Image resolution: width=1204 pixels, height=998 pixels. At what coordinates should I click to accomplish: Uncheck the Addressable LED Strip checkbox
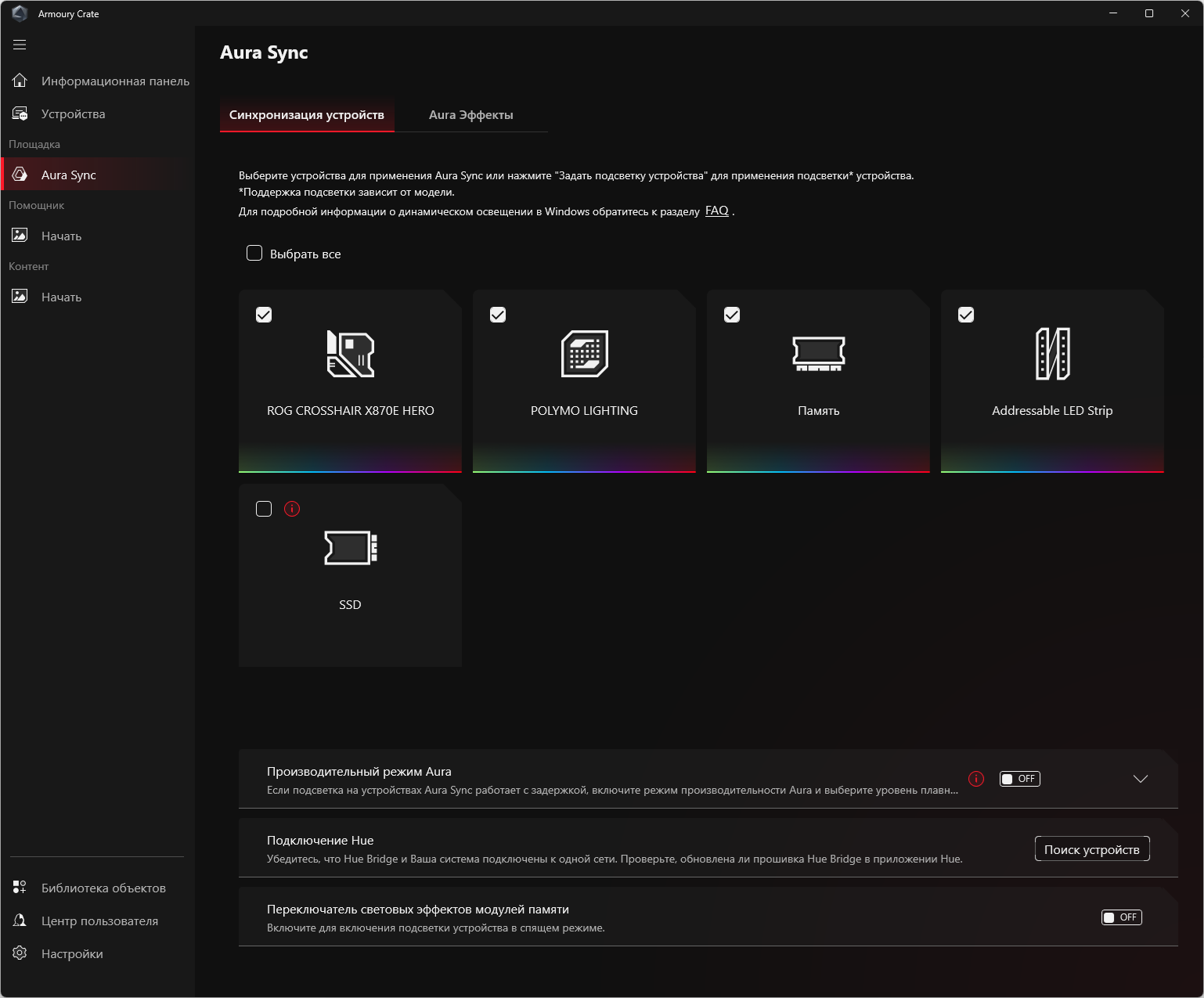966,315
